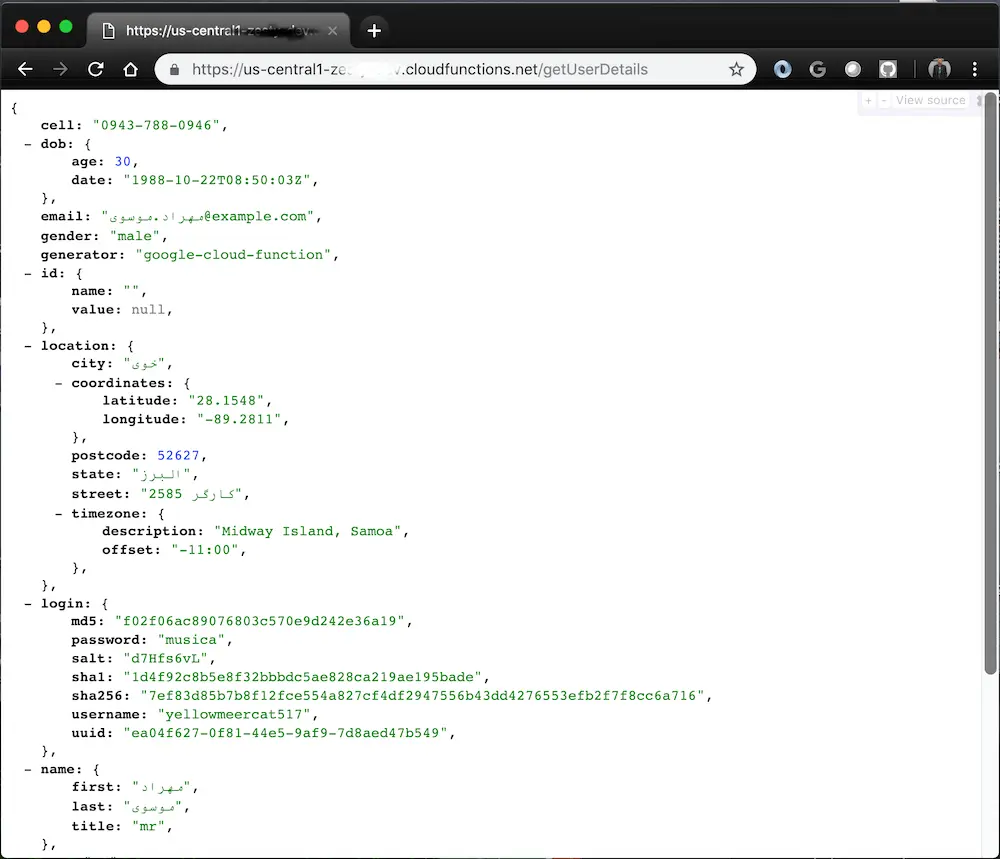Collapse the dob JSON object
1000x859 pixels.
pyautogui.click(x=28, y=143)
